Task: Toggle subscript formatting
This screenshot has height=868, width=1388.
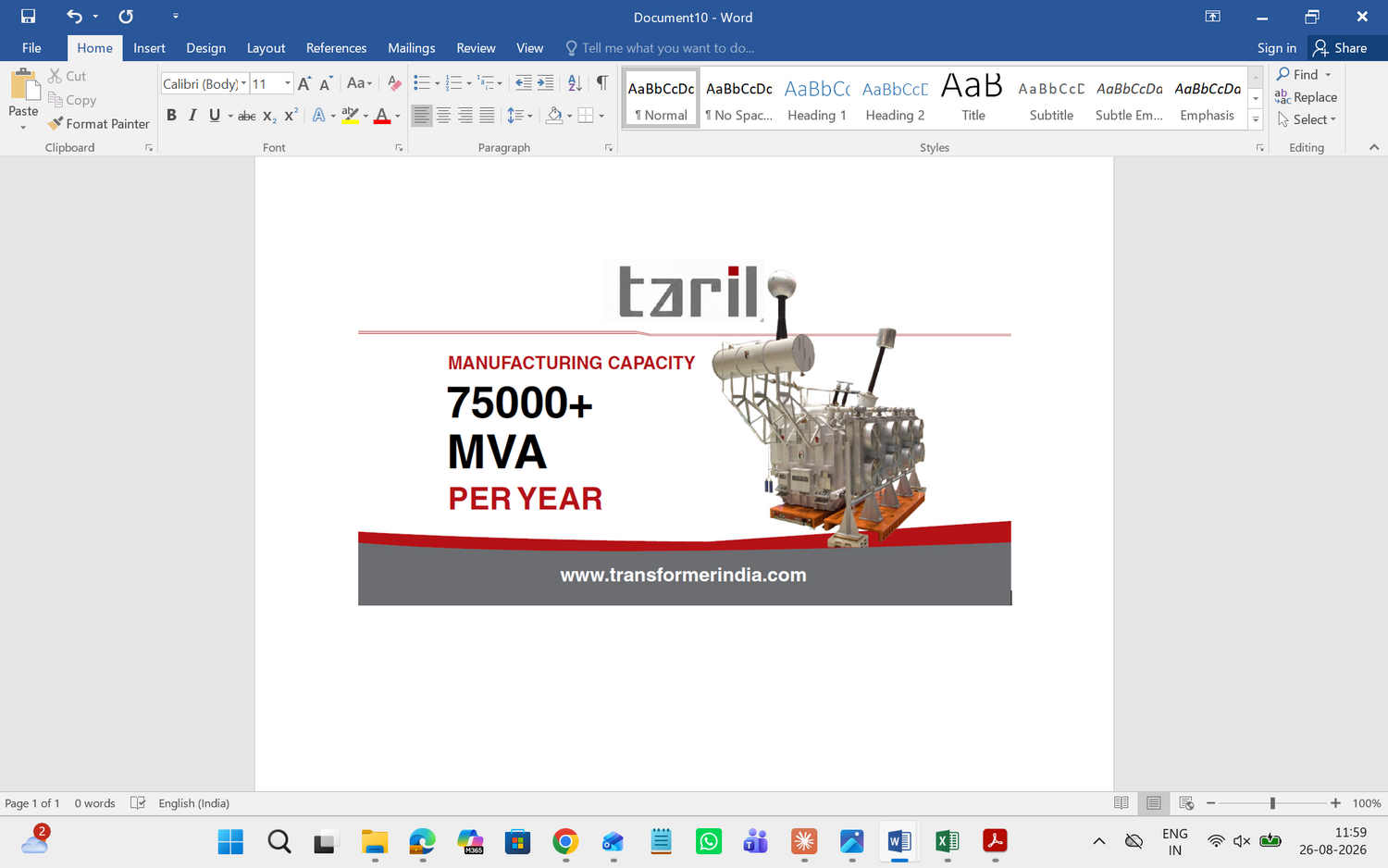Action: 269,116
